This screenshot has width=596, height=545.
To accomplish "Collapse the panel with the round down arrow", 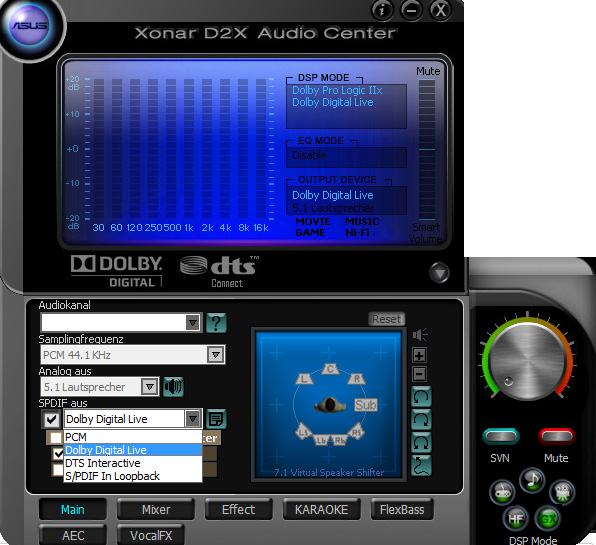I will [439, 272].
